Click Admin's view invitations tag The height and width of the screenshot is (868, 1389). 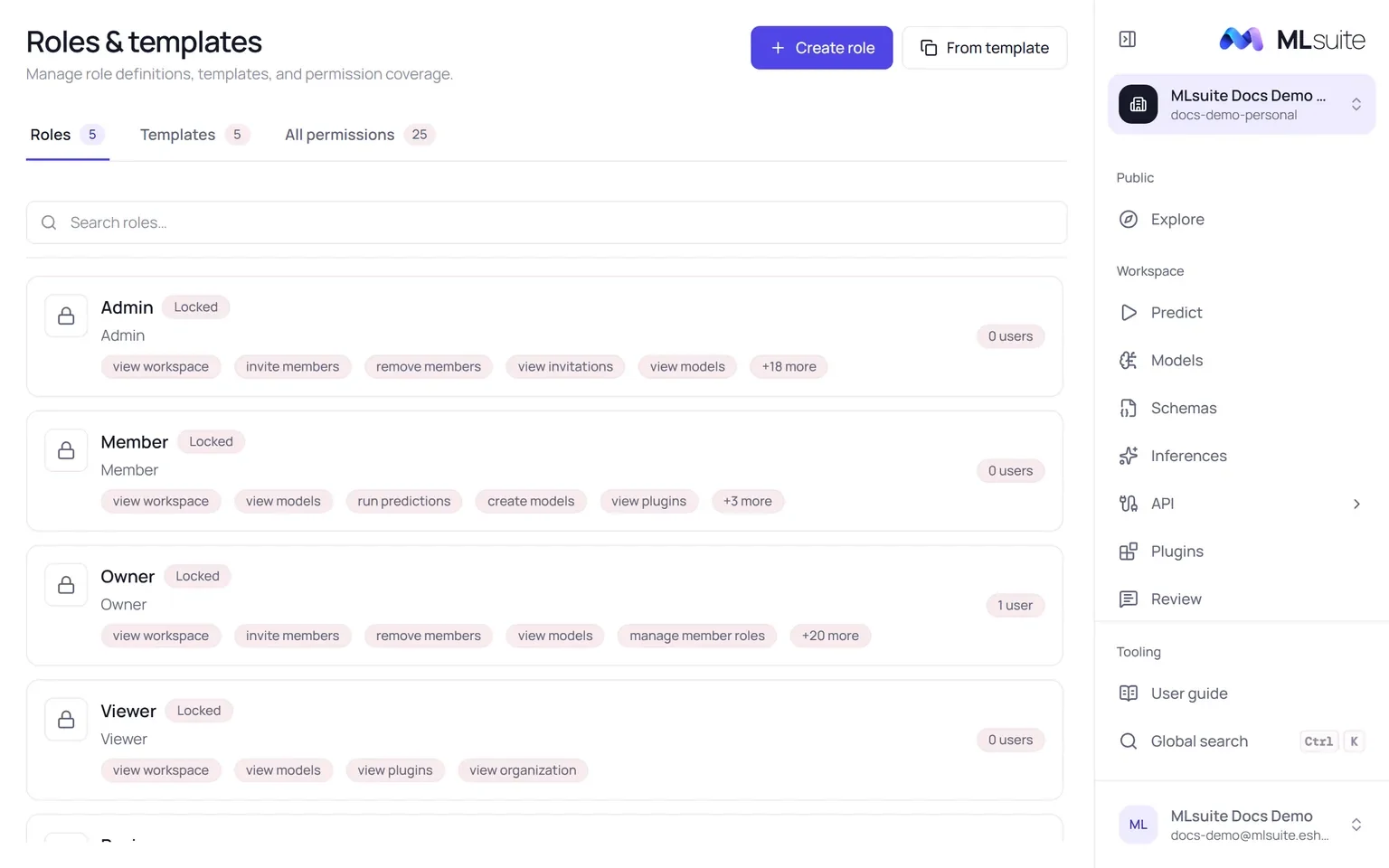coord(565,366)
